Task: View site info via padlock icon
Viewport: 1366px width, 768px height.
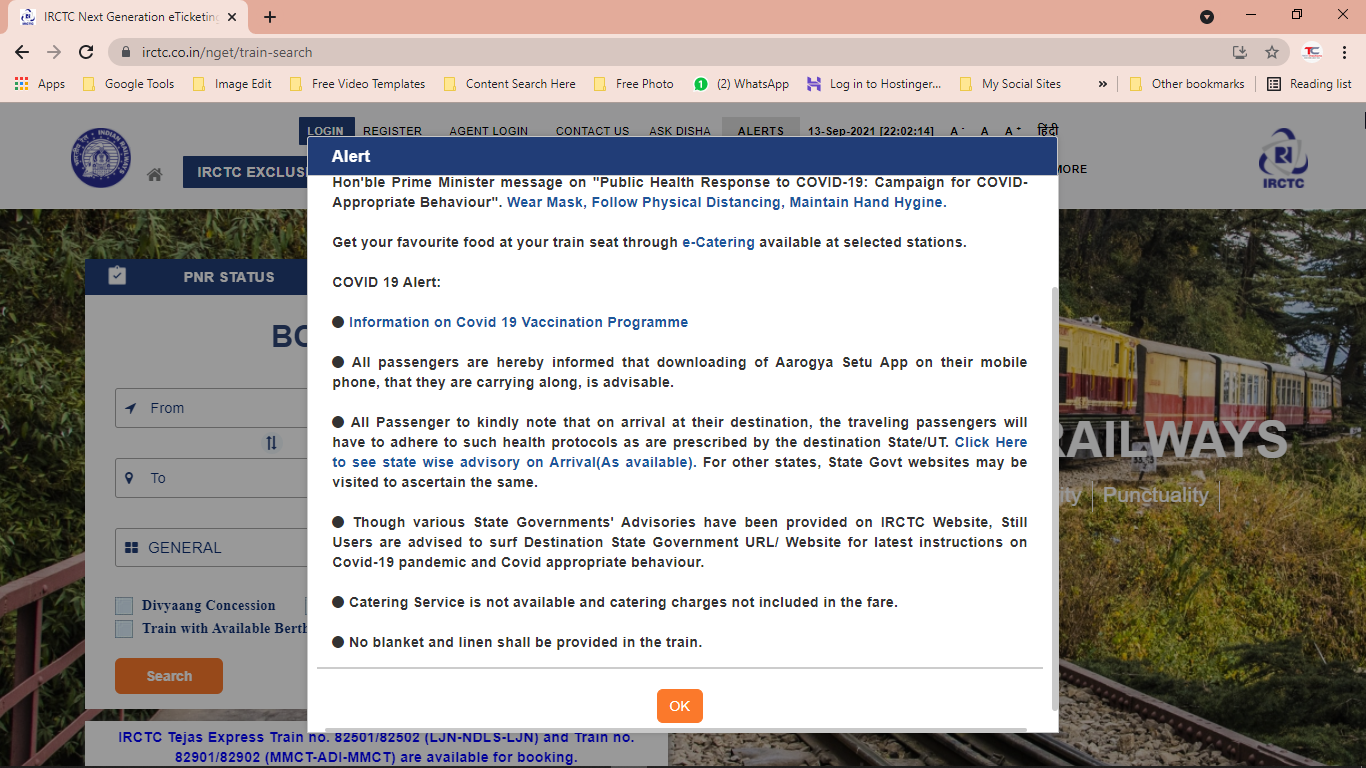Action: click(126, 52)
